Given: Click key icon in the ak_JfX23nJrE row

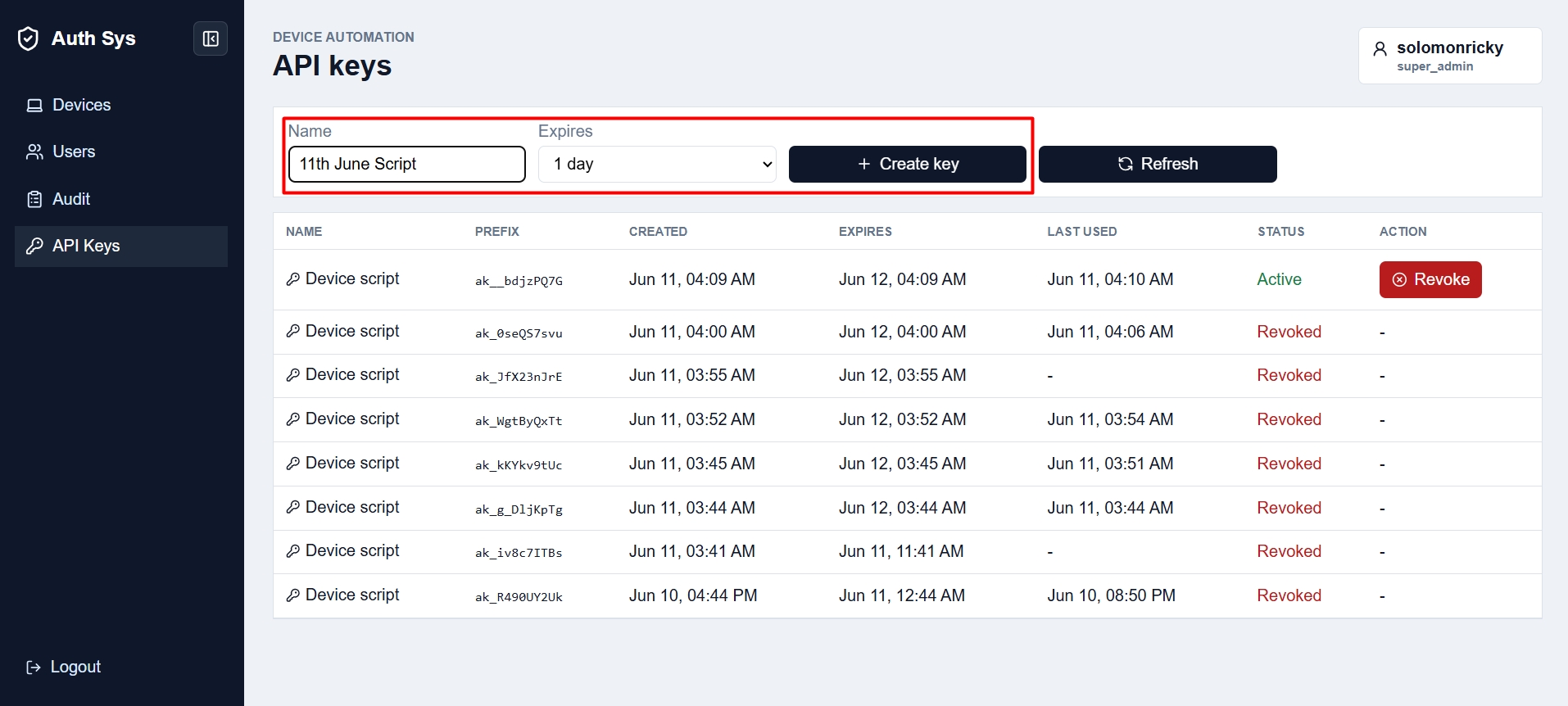Looking at the screenshot, I should pyautogui.click(x=292, y=375).
